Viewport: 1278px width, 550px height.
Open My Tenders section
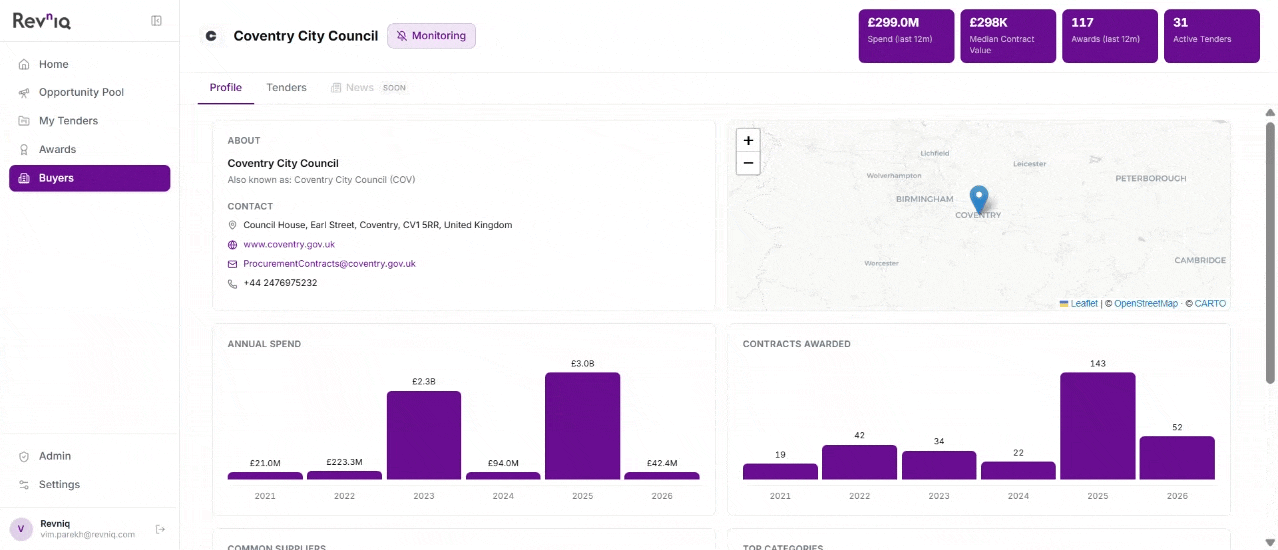90,121
